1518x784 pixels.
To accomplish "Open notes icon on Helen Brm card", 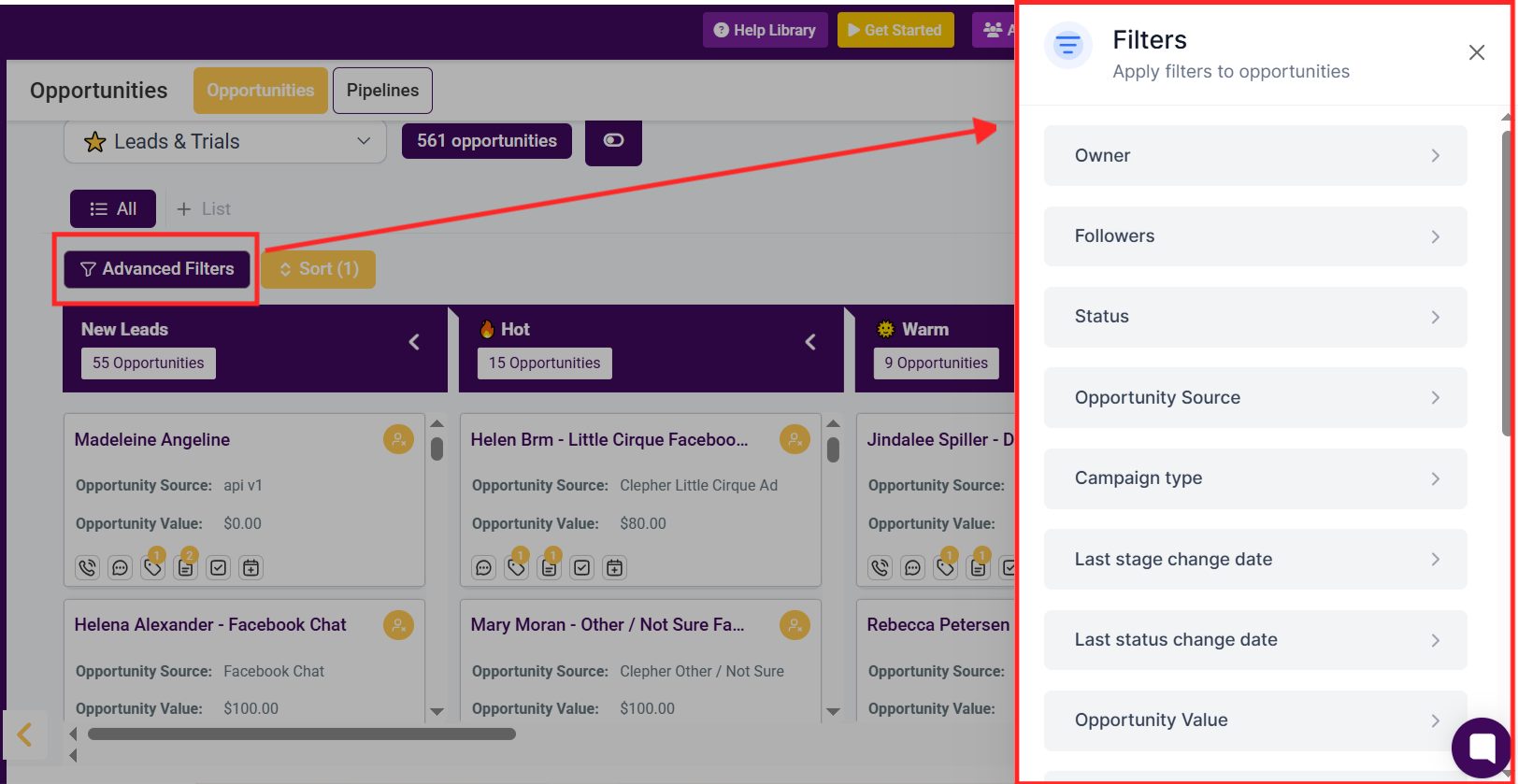I will (x=550, y=567).
